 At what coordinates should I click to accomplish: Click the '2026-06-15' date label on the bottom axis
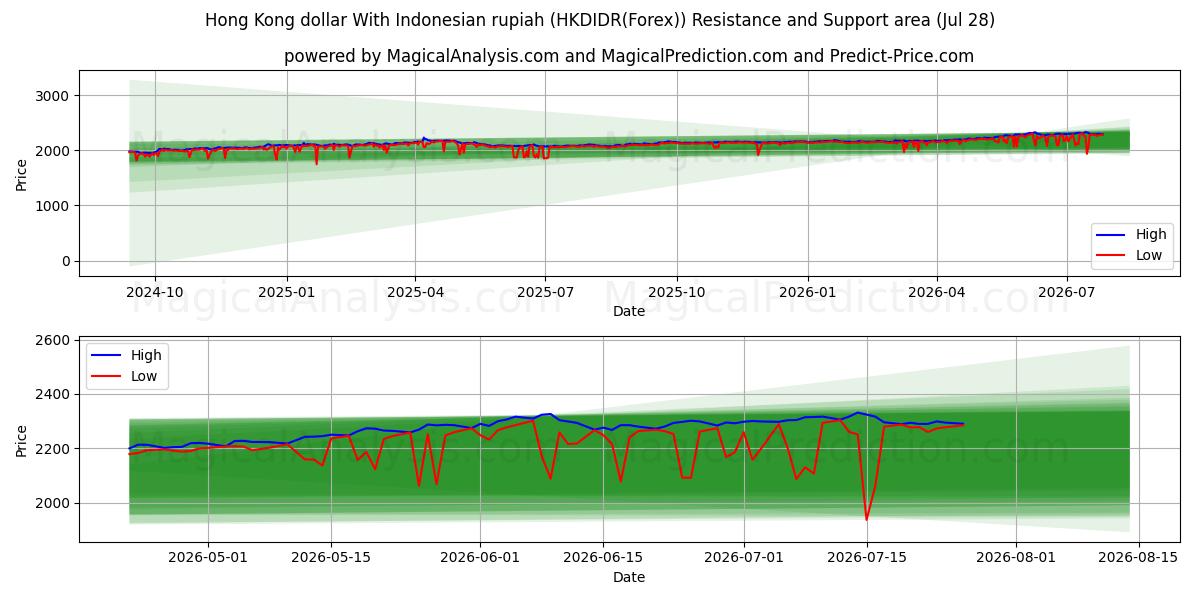(x=603, y=558)
